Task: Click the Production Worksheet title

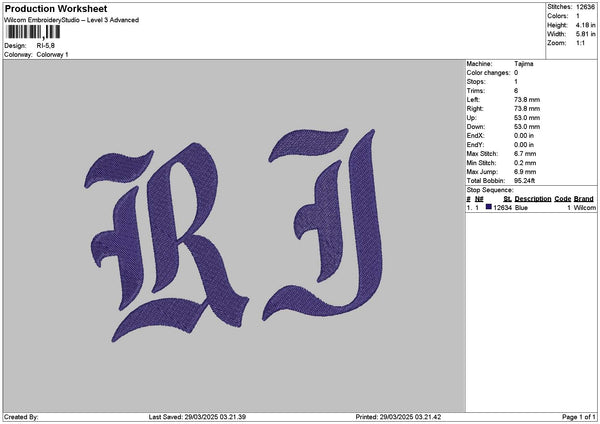Action: (x=56, y=8)
